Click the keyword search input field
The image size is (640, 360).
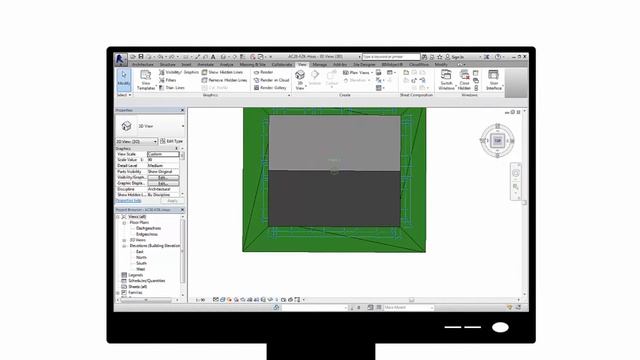391,57
